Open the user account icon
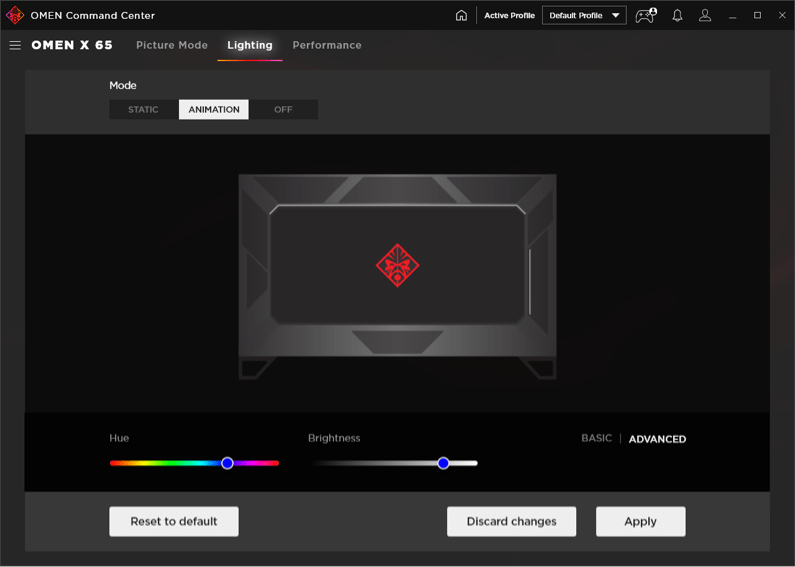This screenshot has height=567, width=795. coord(705,15)
